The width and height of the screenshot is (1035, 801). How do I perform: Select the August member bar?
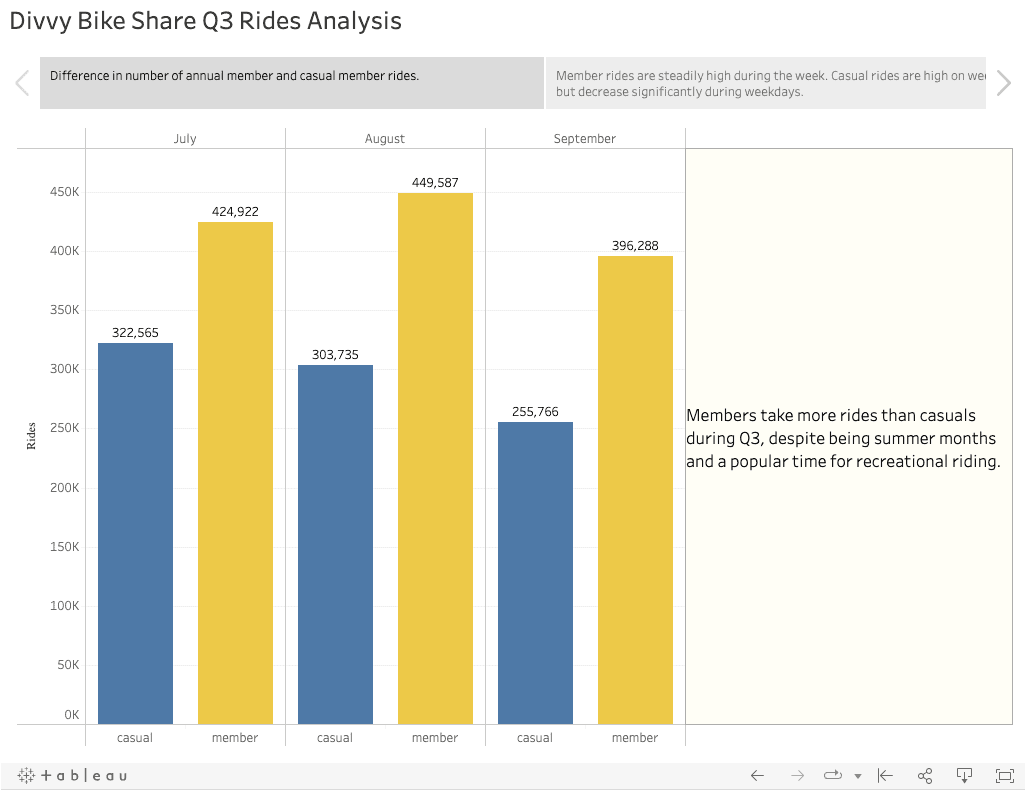[x=436, y=459]
